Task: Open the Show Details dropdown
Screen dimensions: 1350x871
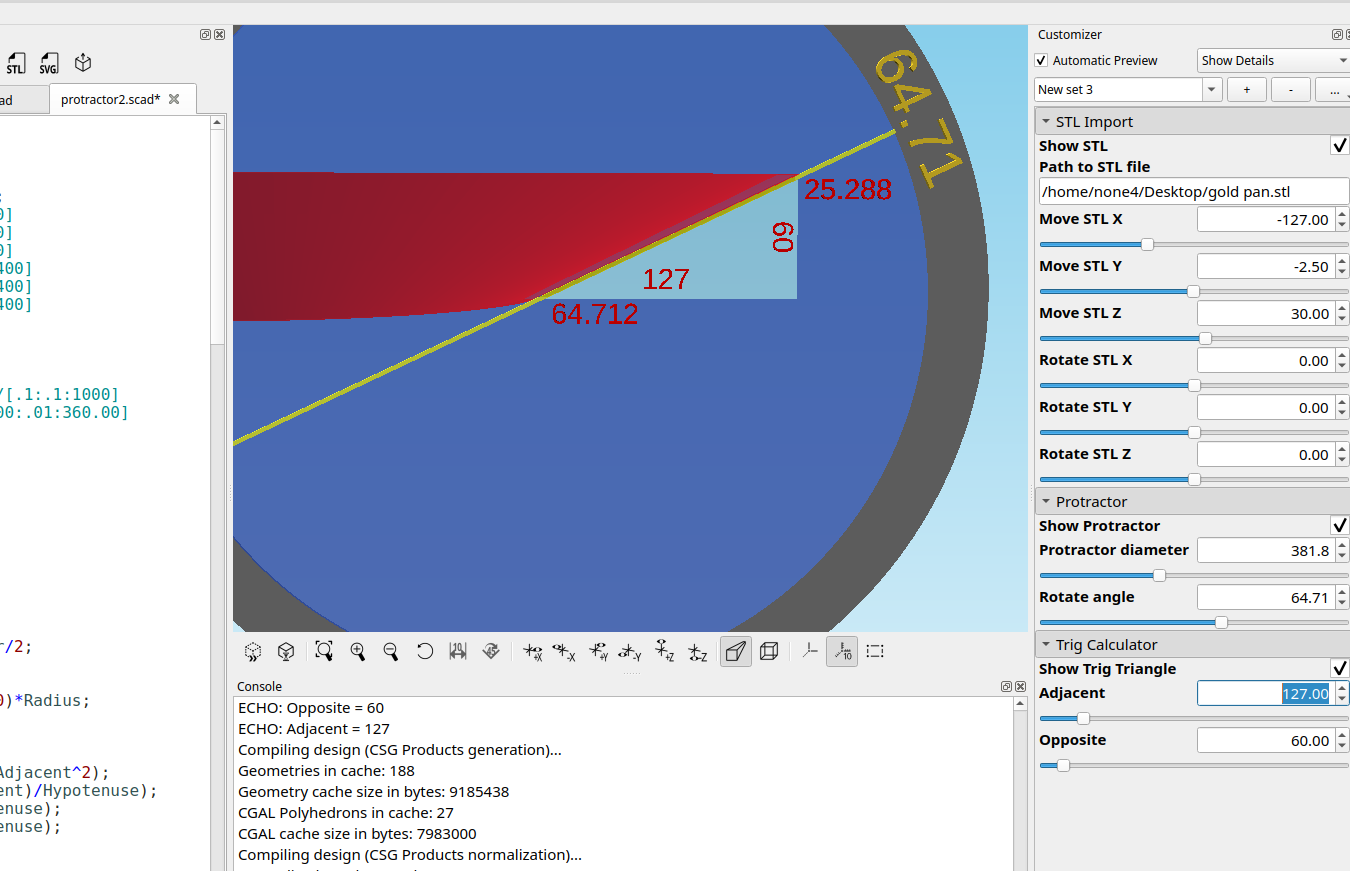Action: pos(1273,61)
